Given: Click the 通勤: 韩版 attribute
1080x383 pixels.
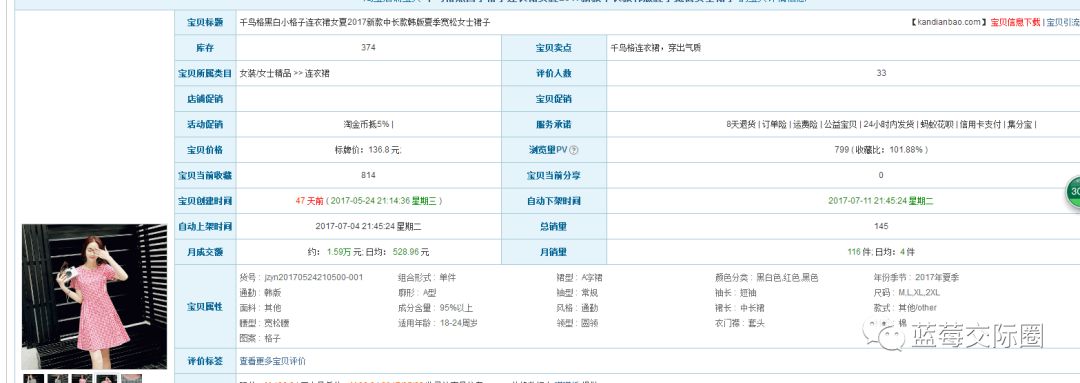Looking at the screenshot, I should (x=260, y=293).
